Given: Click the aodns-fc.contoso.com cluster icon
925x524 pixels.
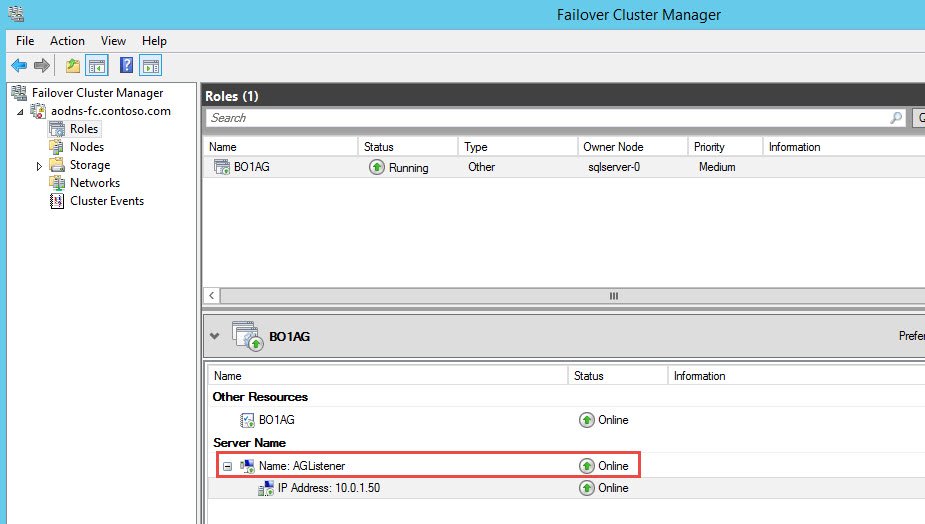Looking at the screenshot, I should (38, 111).
